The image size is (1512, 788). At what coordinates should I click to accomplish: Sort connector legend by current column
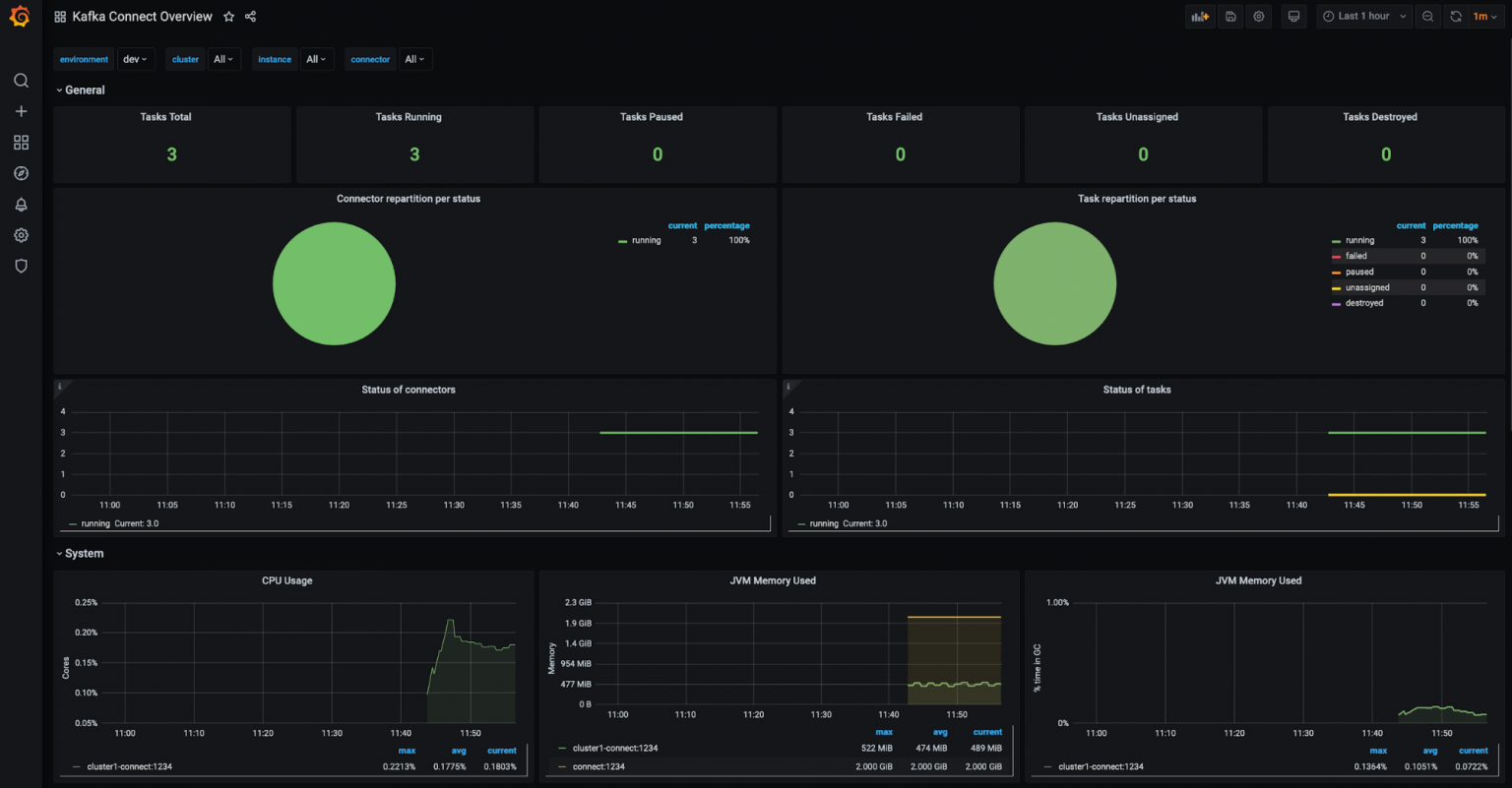click(x=682, y=225)
